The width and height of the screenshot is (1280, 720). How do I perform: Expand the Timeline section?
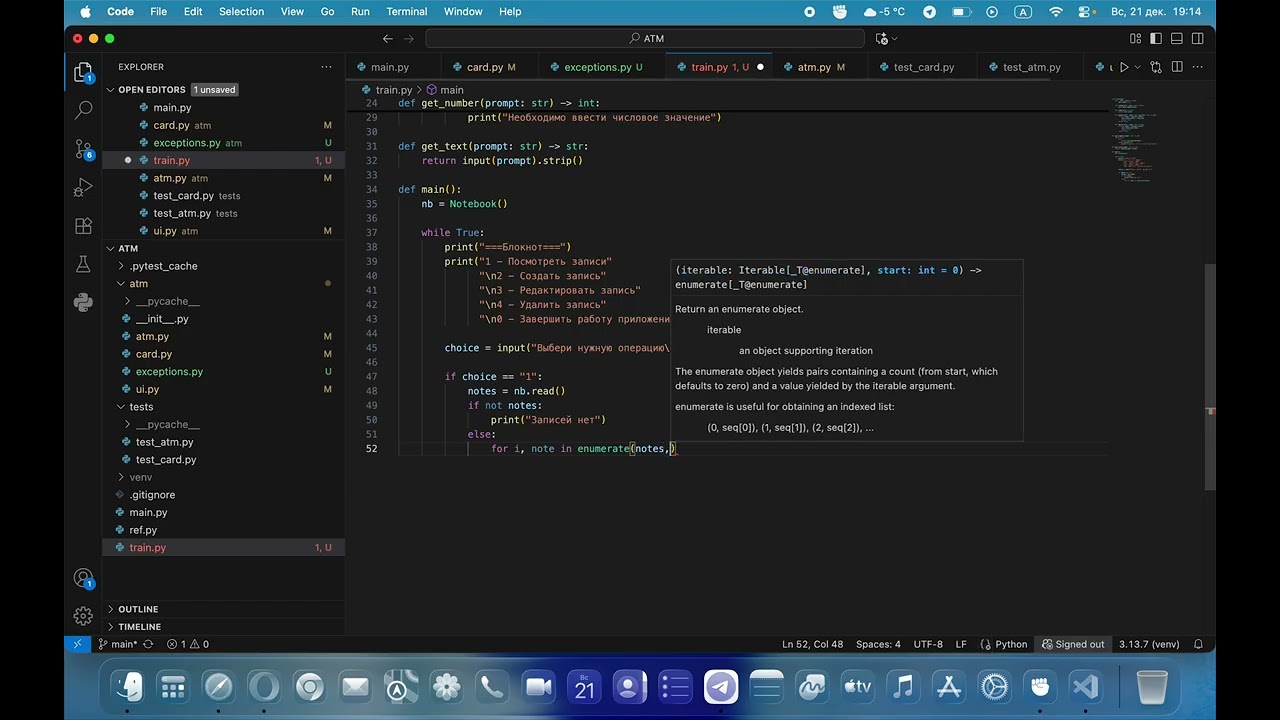(x=139, y=627)
